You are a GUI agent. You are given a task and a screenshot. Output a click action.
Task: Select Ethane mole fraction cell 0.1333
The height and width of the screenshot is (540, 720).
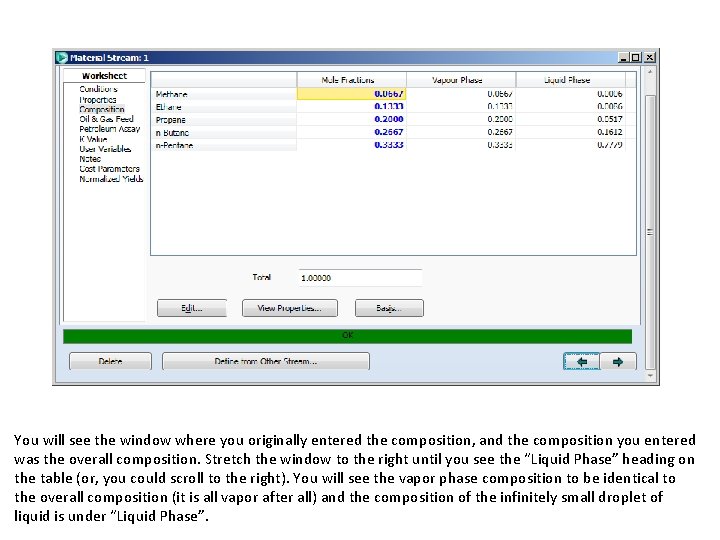pyautogui.click(x=352, y=107)
